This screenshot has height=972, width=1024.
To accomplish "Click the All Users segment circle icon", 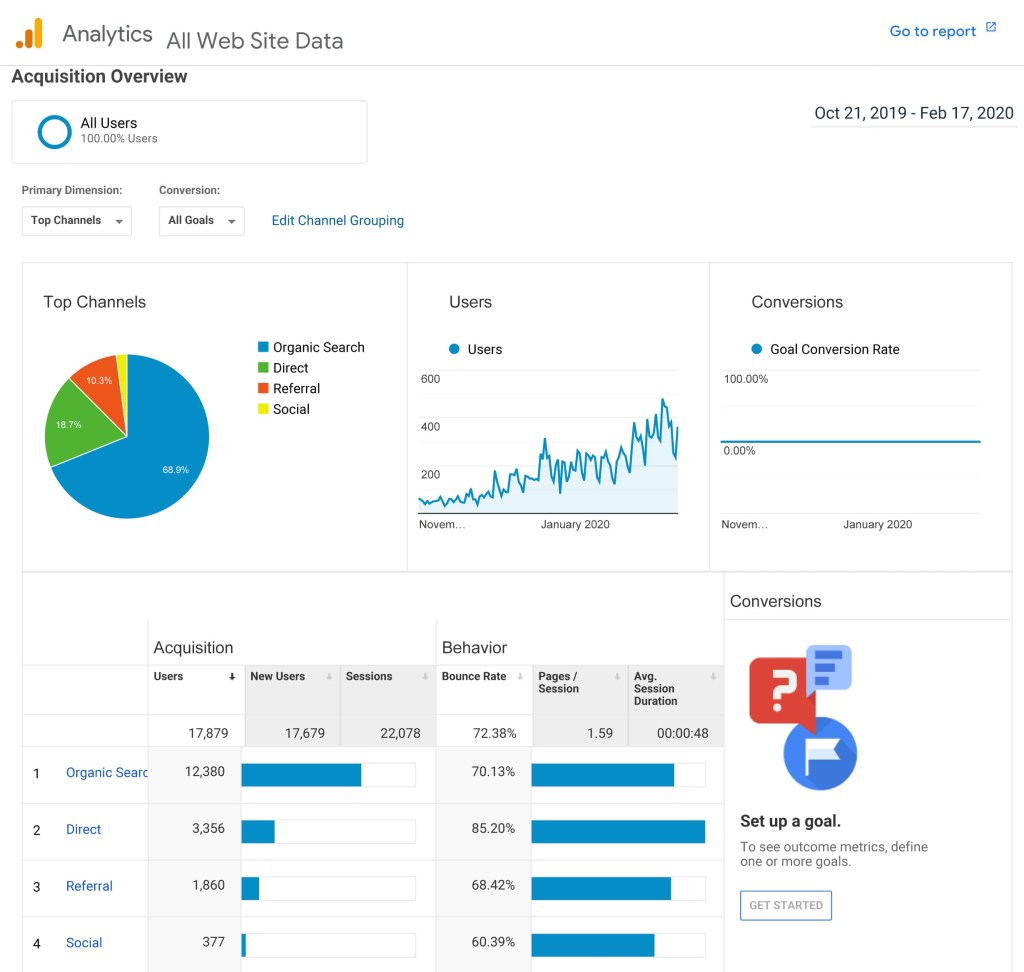I will tap(54, 132).
